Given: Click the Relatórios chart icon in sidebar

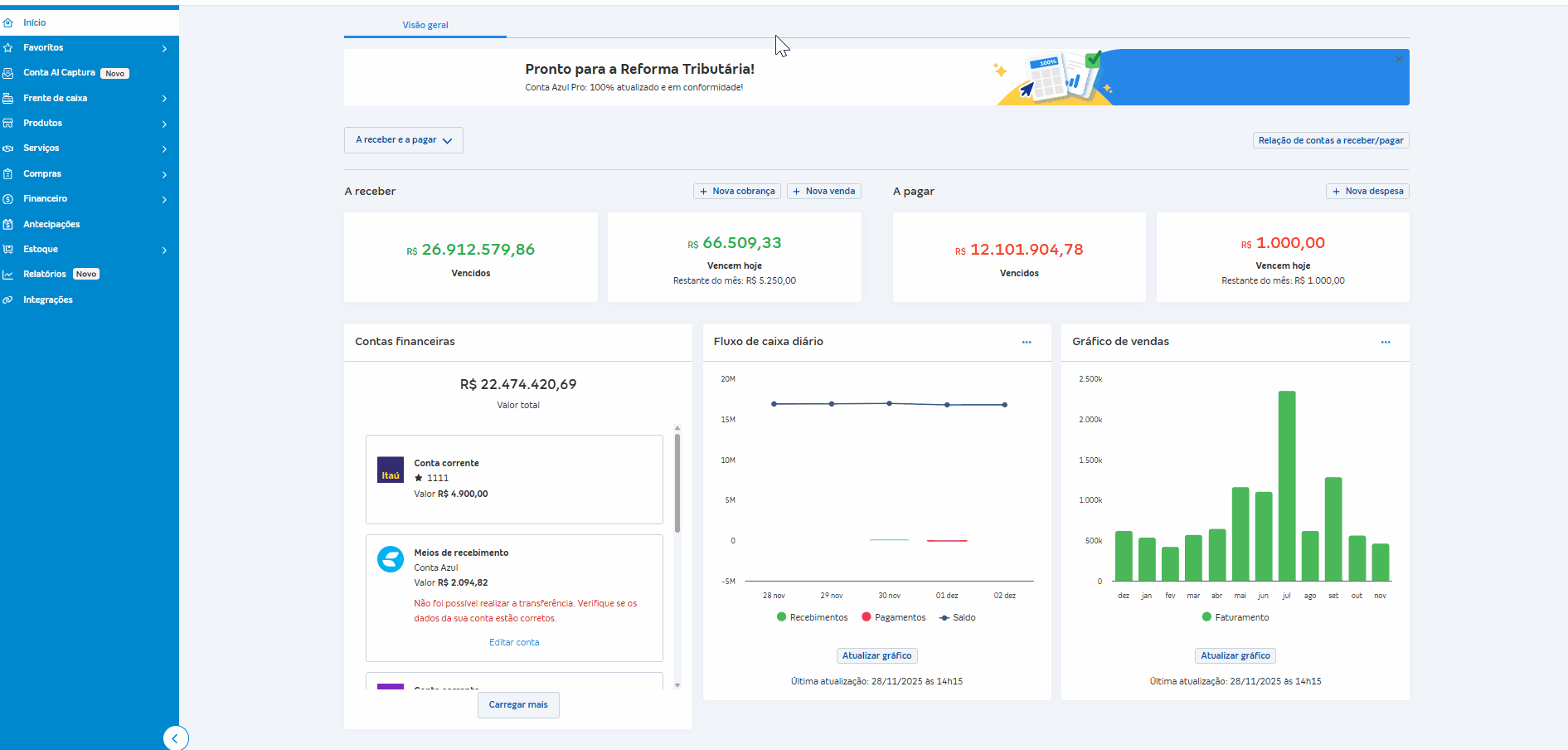Looking at the screenshot, I should tap(8, 275).
